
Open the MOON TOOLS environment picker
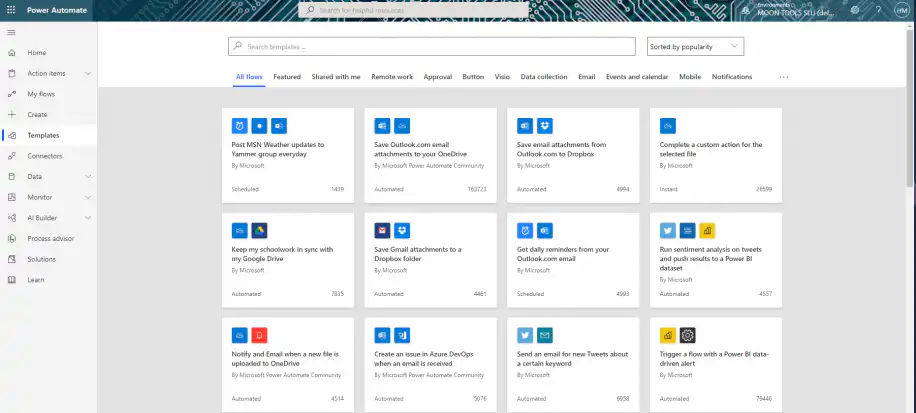[794, 10]
